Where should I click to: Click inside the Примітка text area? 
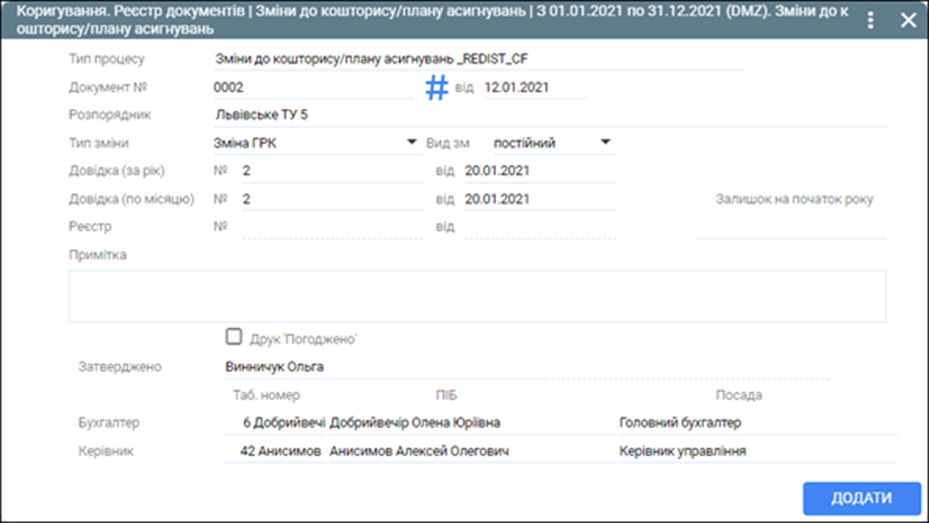477,296
